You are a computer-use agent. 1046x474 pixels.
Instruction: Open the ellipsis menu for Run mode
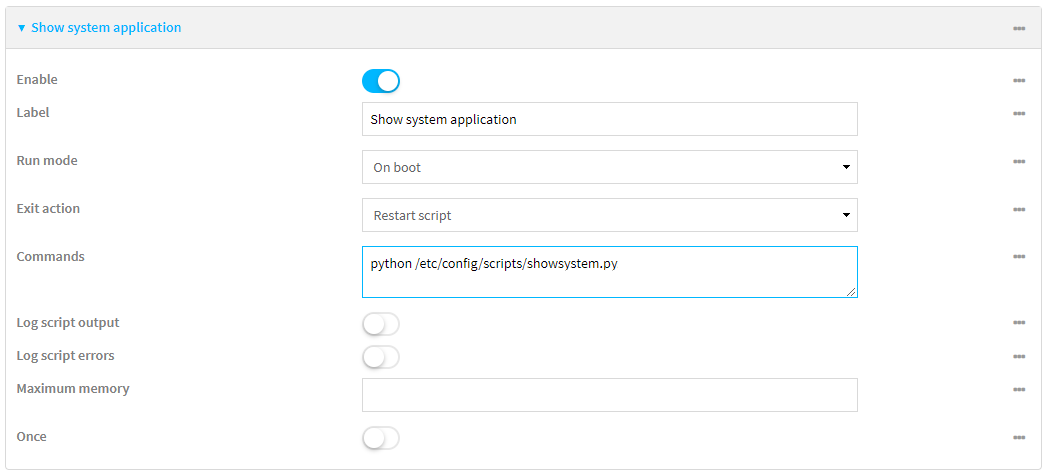[1019, 162]
